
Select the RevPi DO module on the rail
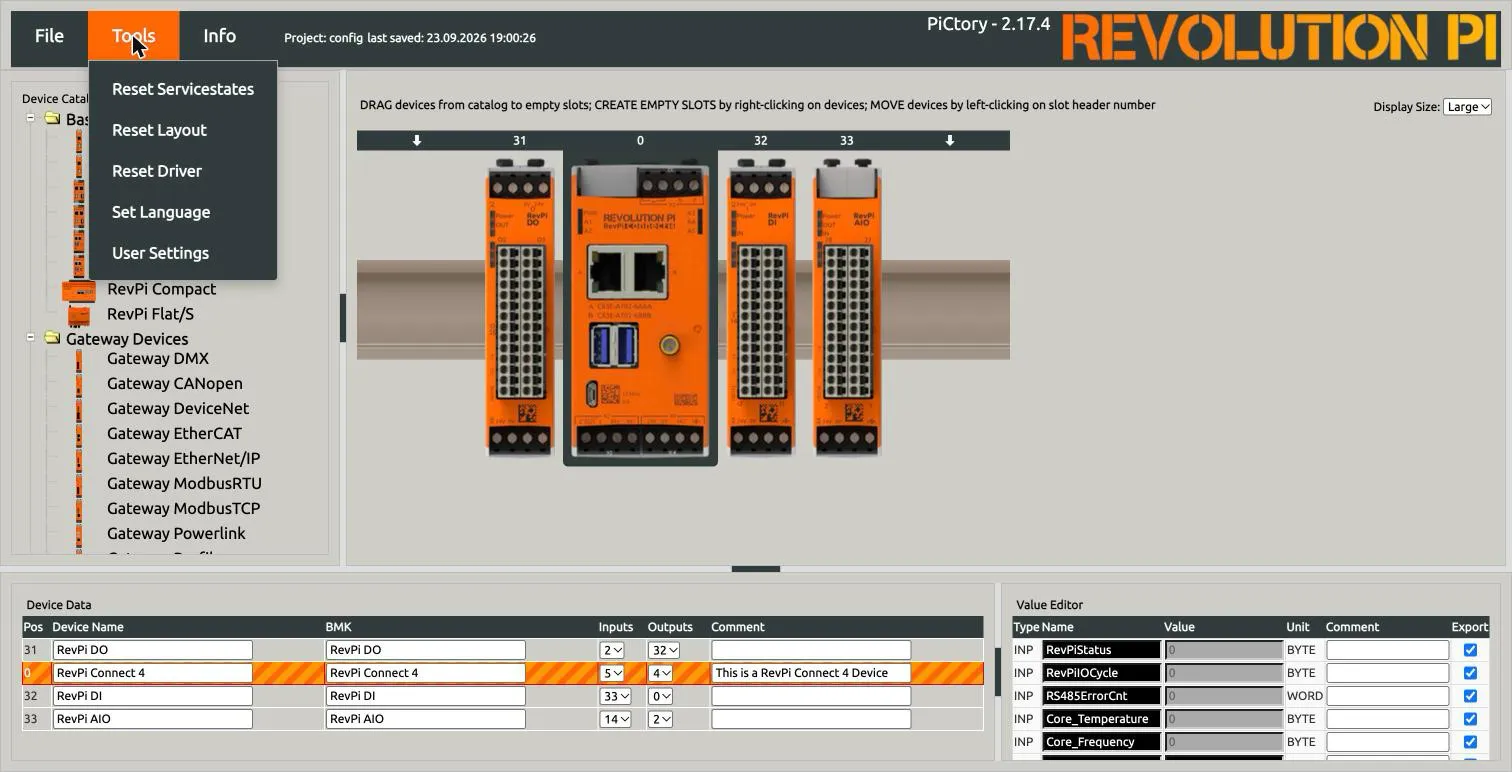click(x=520, y=307)
